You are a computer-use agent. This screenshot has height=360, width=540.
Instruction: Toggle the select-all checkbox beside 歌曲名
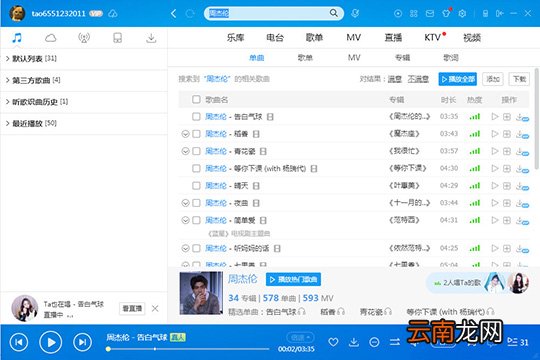tap(196, 100)
